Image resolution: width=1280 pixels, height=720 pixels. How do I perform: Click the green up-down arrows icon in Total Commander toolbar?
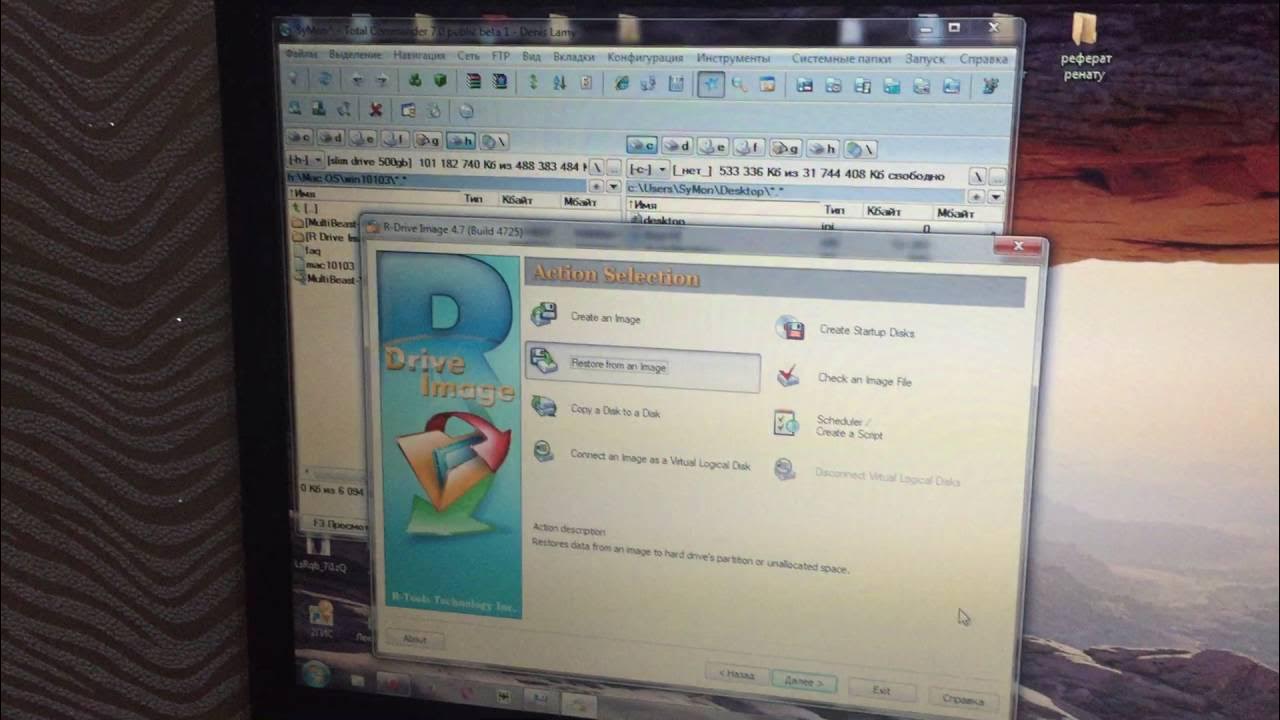pyautogui.click(x=532, y=83)
